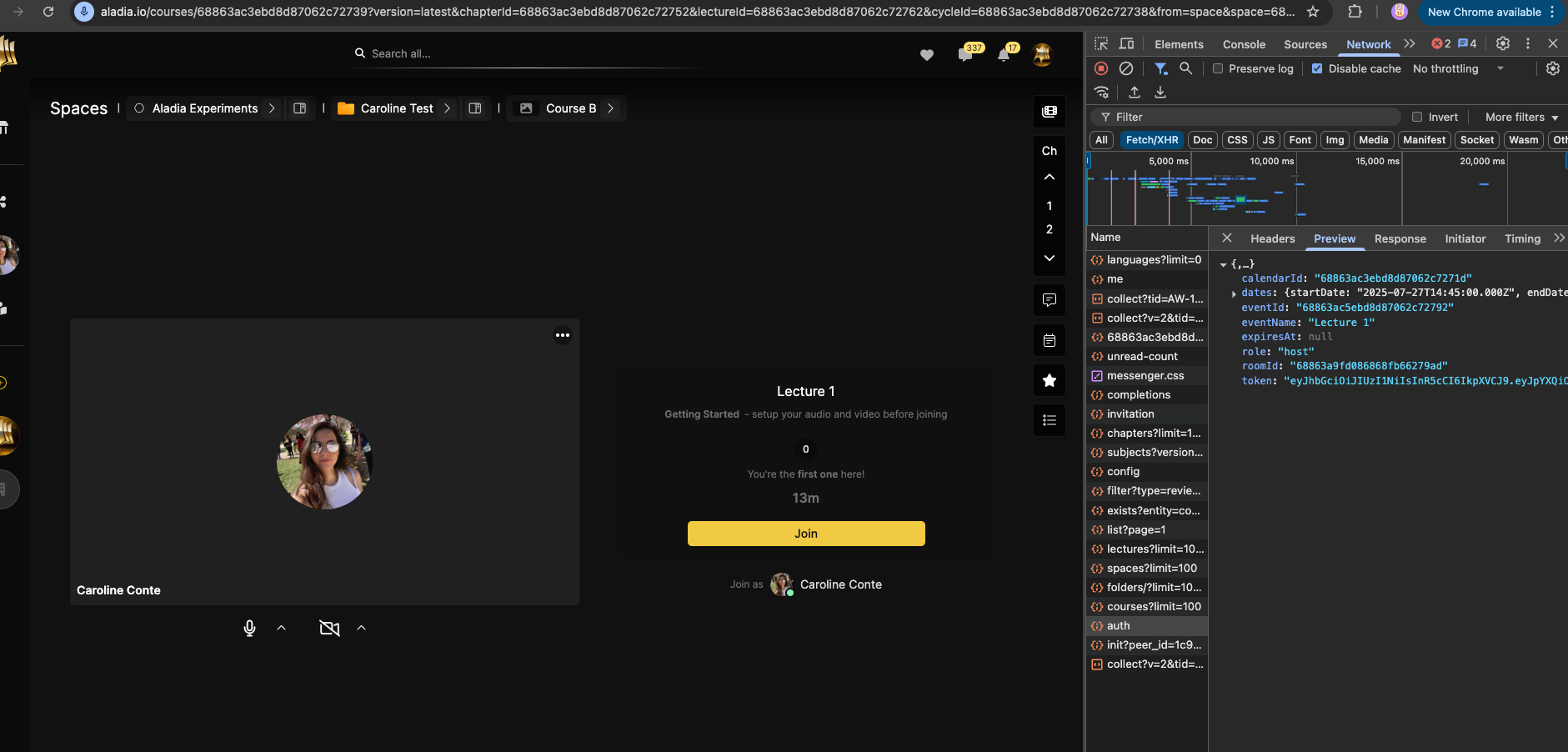Open the No throttling dropdown
Viewport: 1568px width, 752px height.
coord(1458,68)
